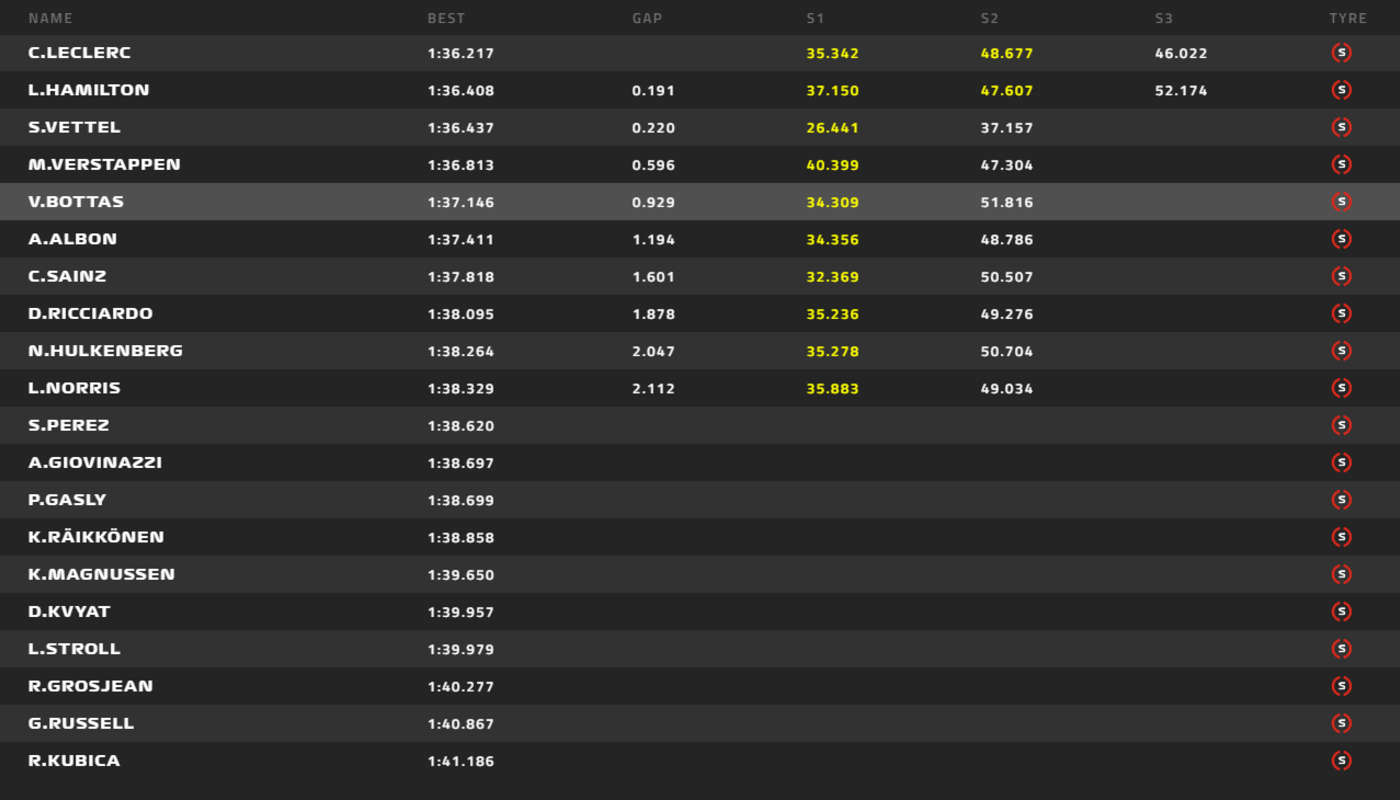Select driver name S.VETTEL
The image size is (1400, 800).
(x=74, y=127)
